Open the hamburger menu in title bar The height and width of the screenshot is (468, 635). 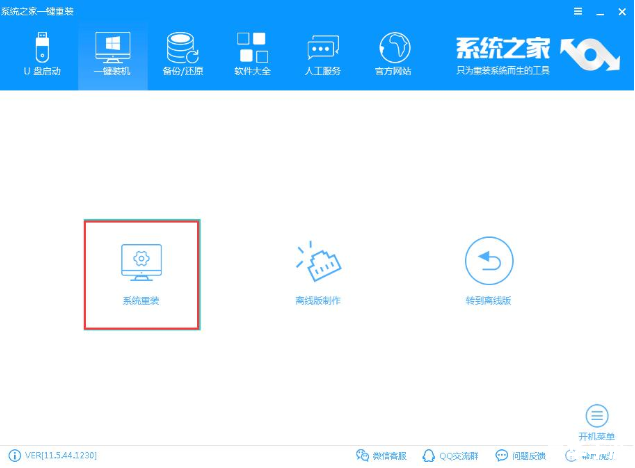coord(578,11)
